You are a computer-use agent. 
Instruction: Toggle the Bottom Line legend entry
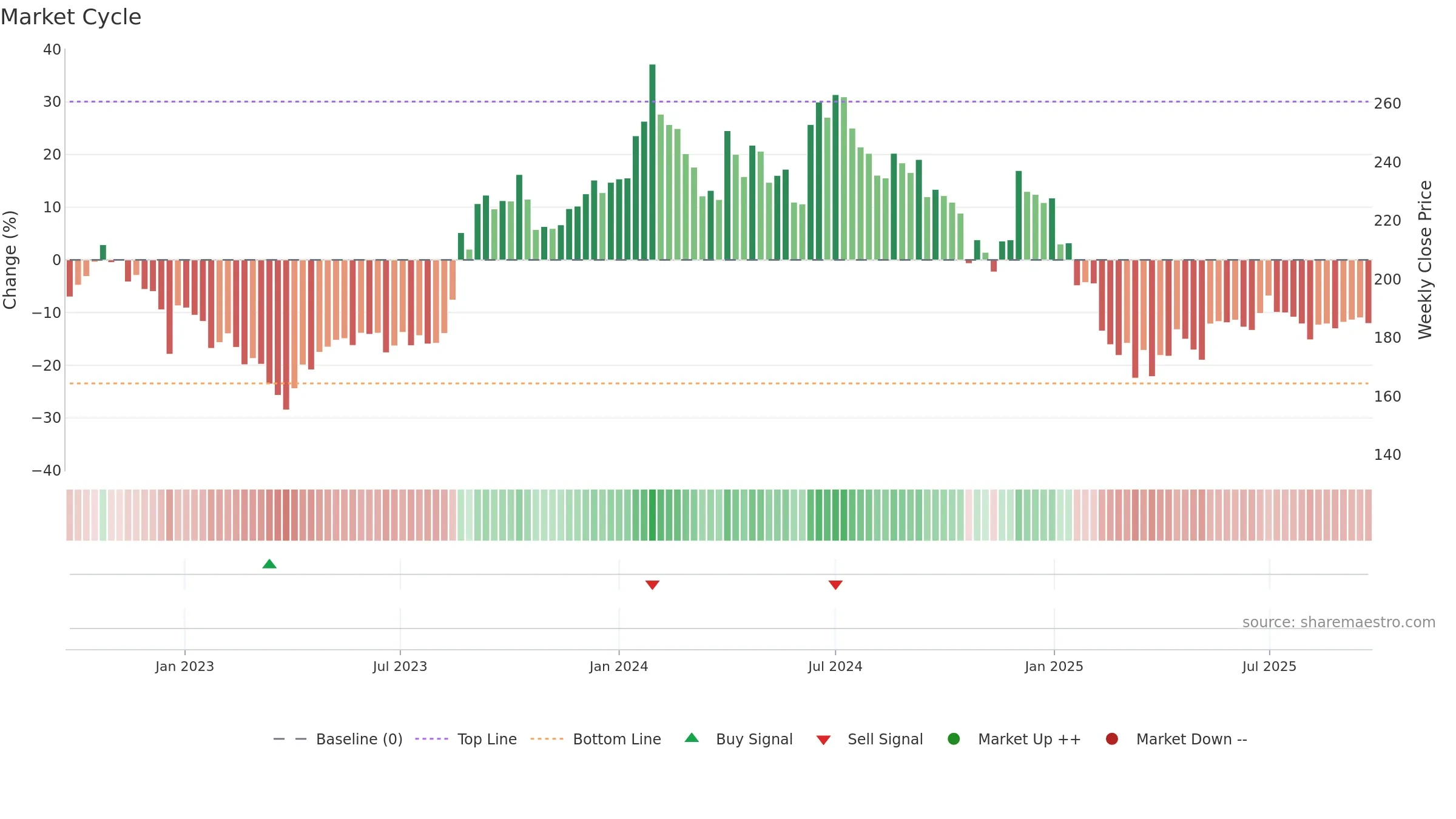(596, 739)
